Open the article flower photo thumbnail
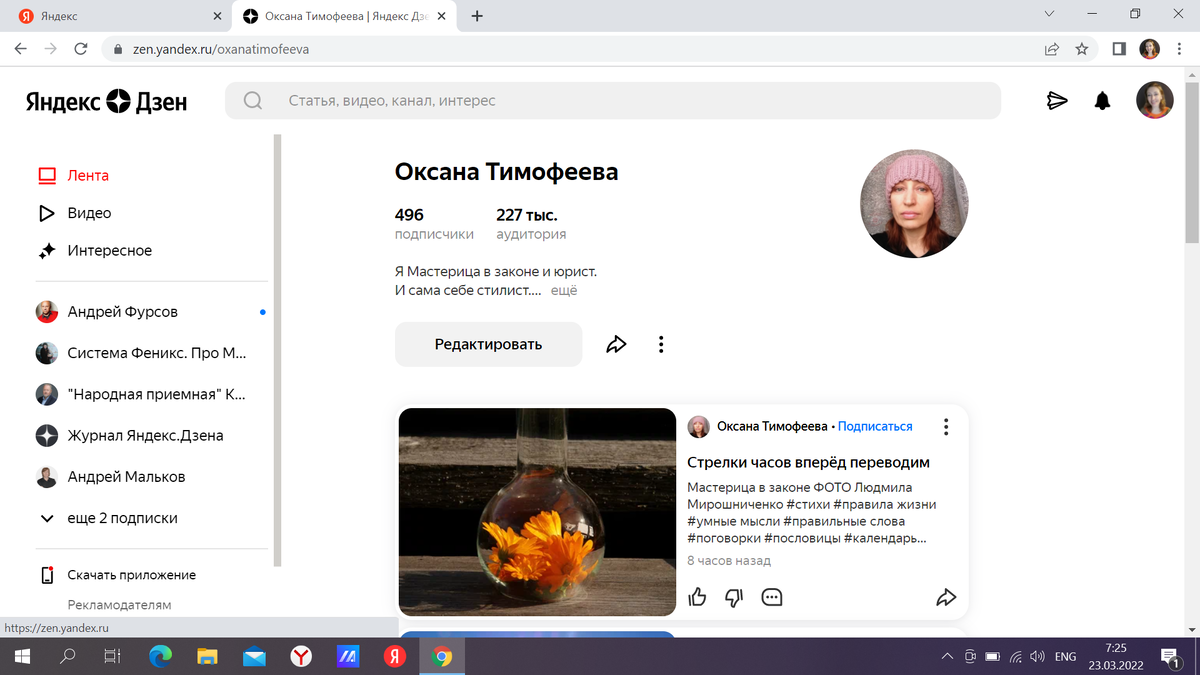 coord(538,512)
